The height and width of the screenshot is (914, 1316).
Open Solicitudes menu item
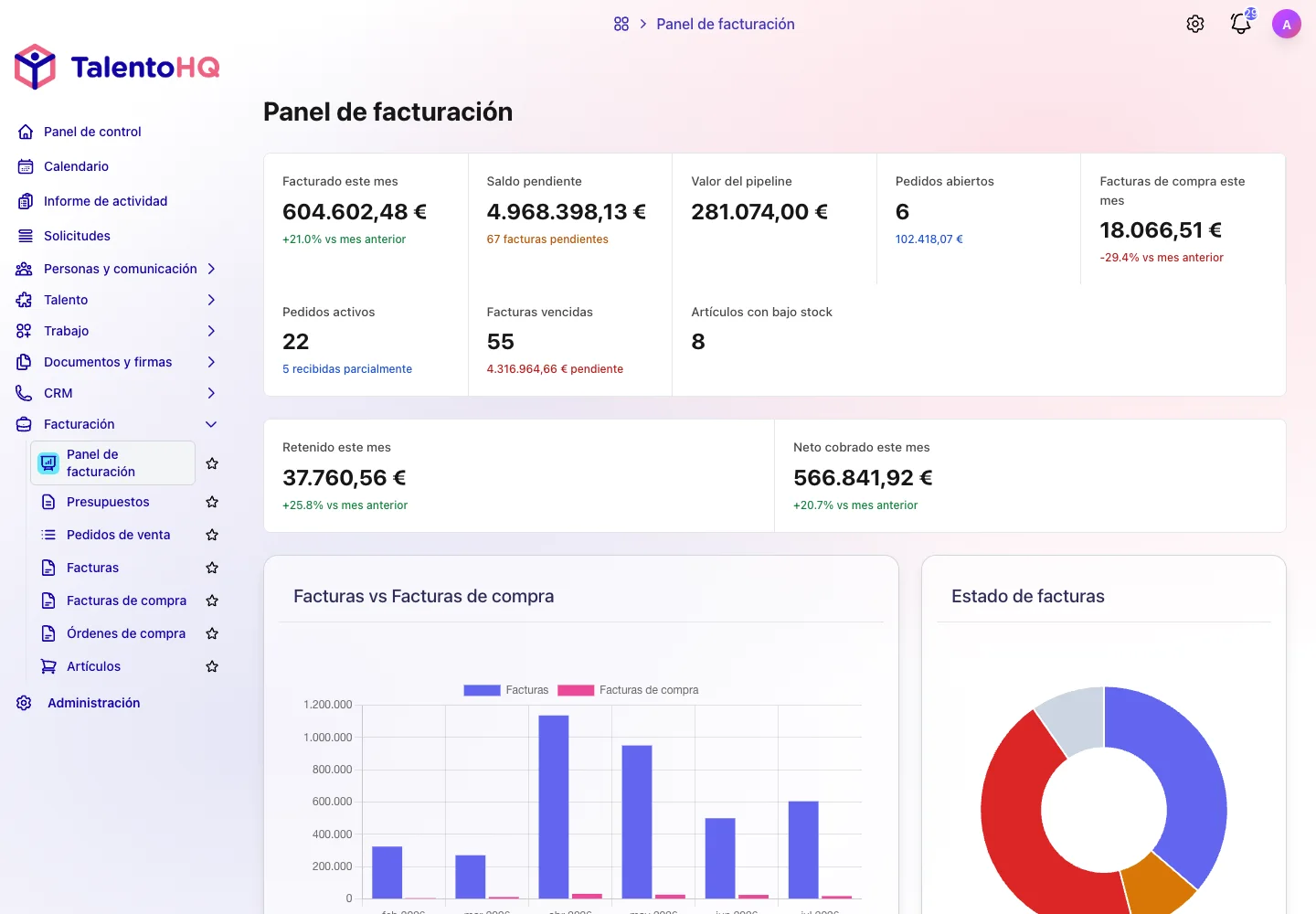pos(77,236)
